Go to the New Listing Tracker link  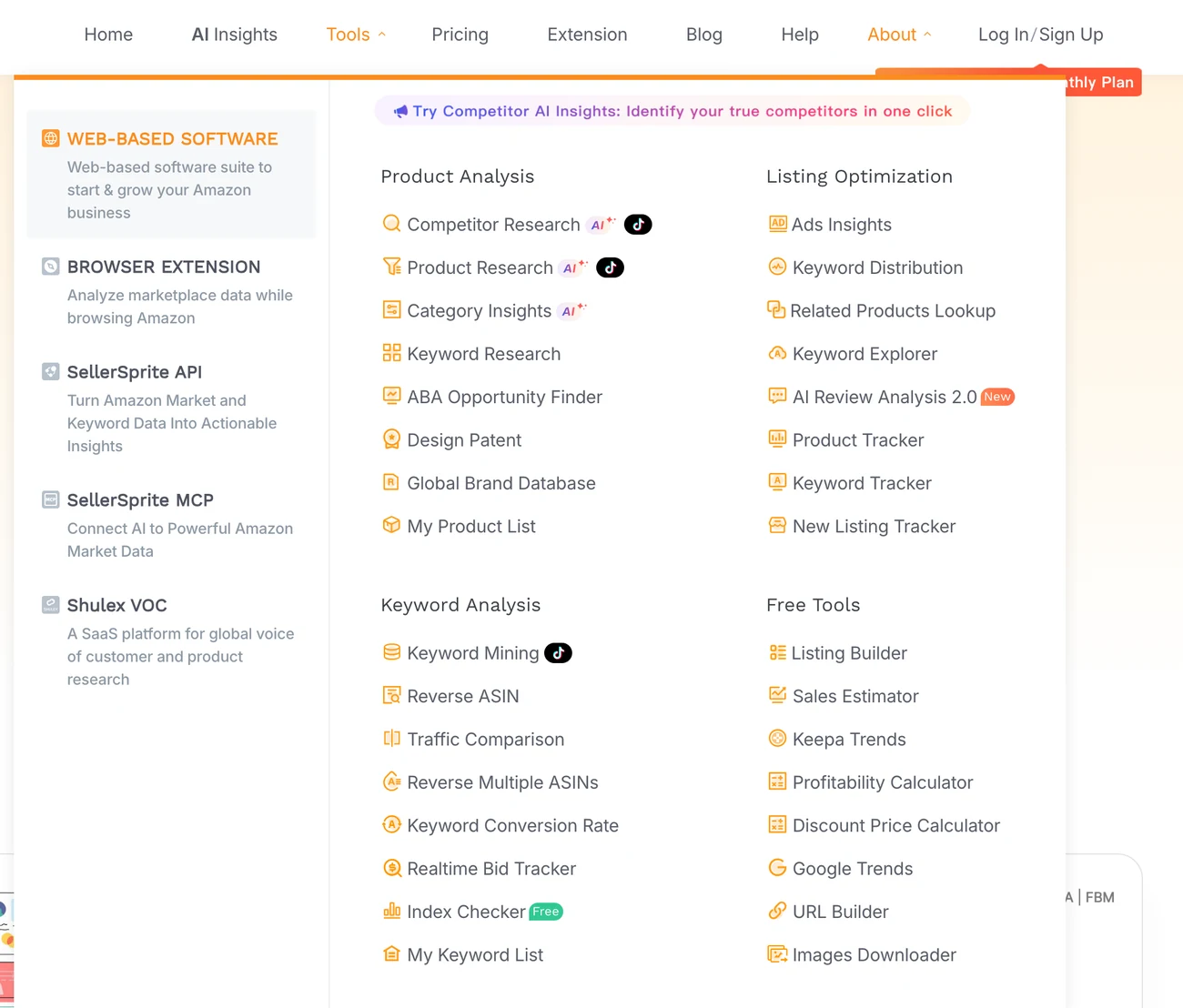pos(874,526)
